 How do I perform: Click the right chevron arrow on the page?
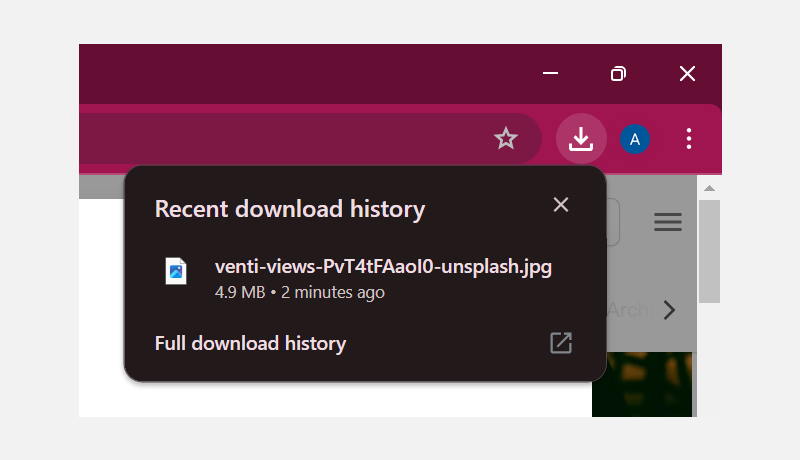669,310
